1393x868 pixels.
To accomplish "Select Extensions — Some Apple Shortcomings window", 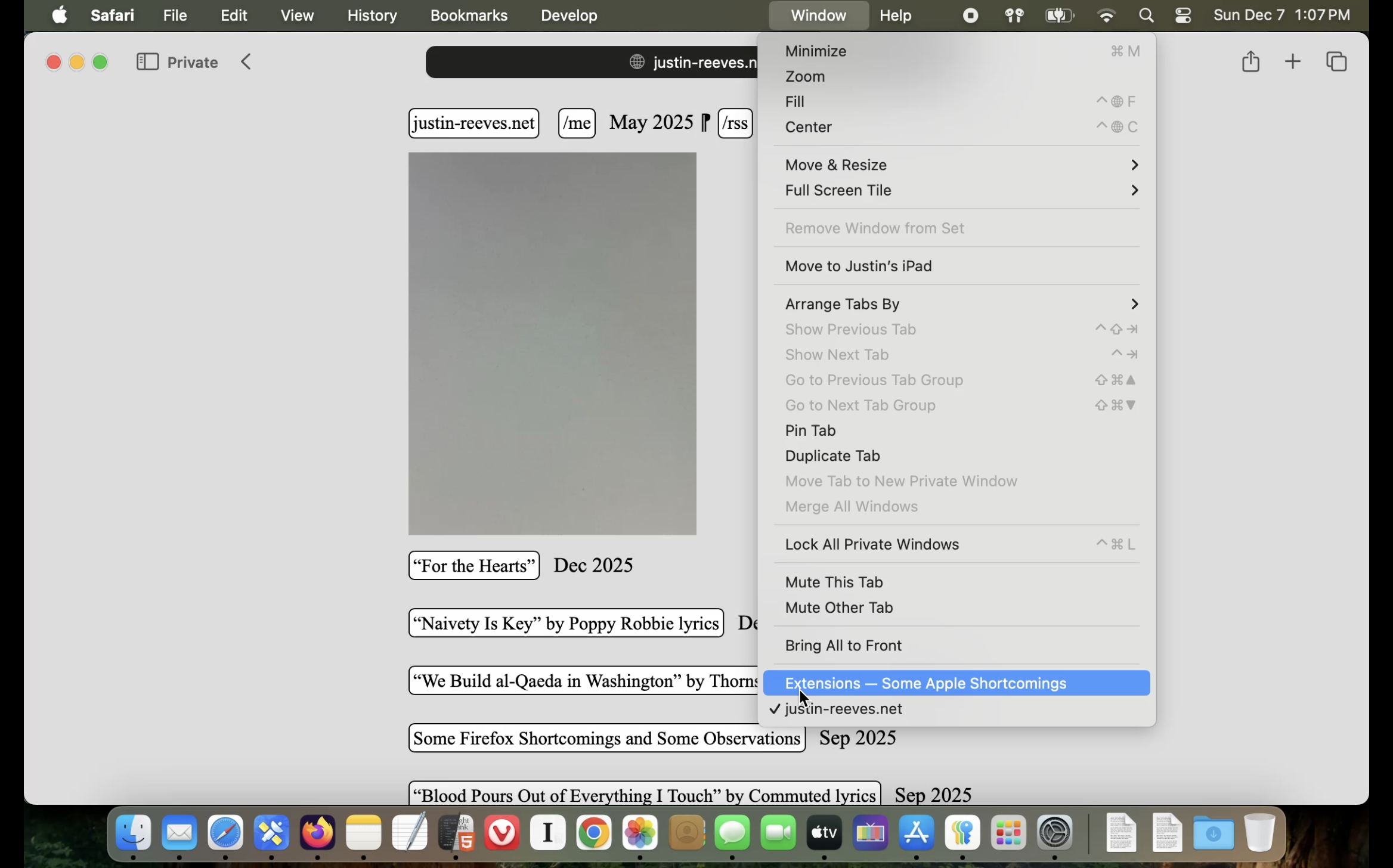I will (x=925, y=683).
